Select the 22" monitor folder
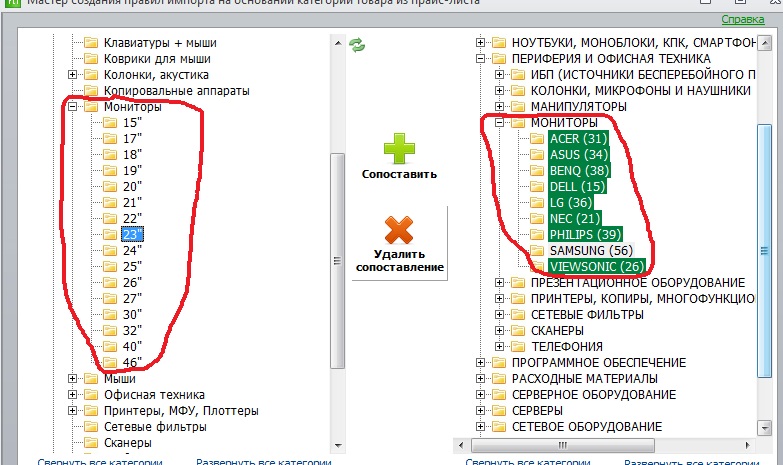Screen dimensions: 783x465 [132, 218]
